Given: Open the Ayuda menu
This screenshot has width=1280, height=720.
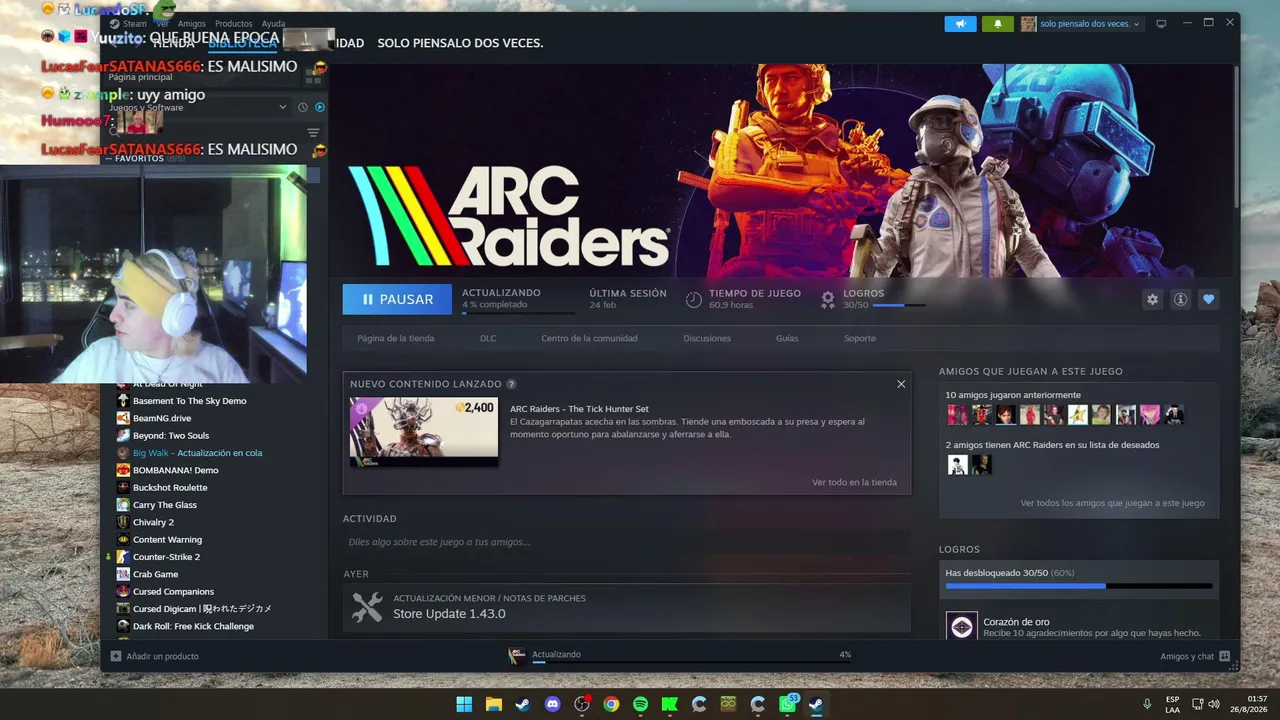Looking at the screenshot, I should [x=273, y=24].
